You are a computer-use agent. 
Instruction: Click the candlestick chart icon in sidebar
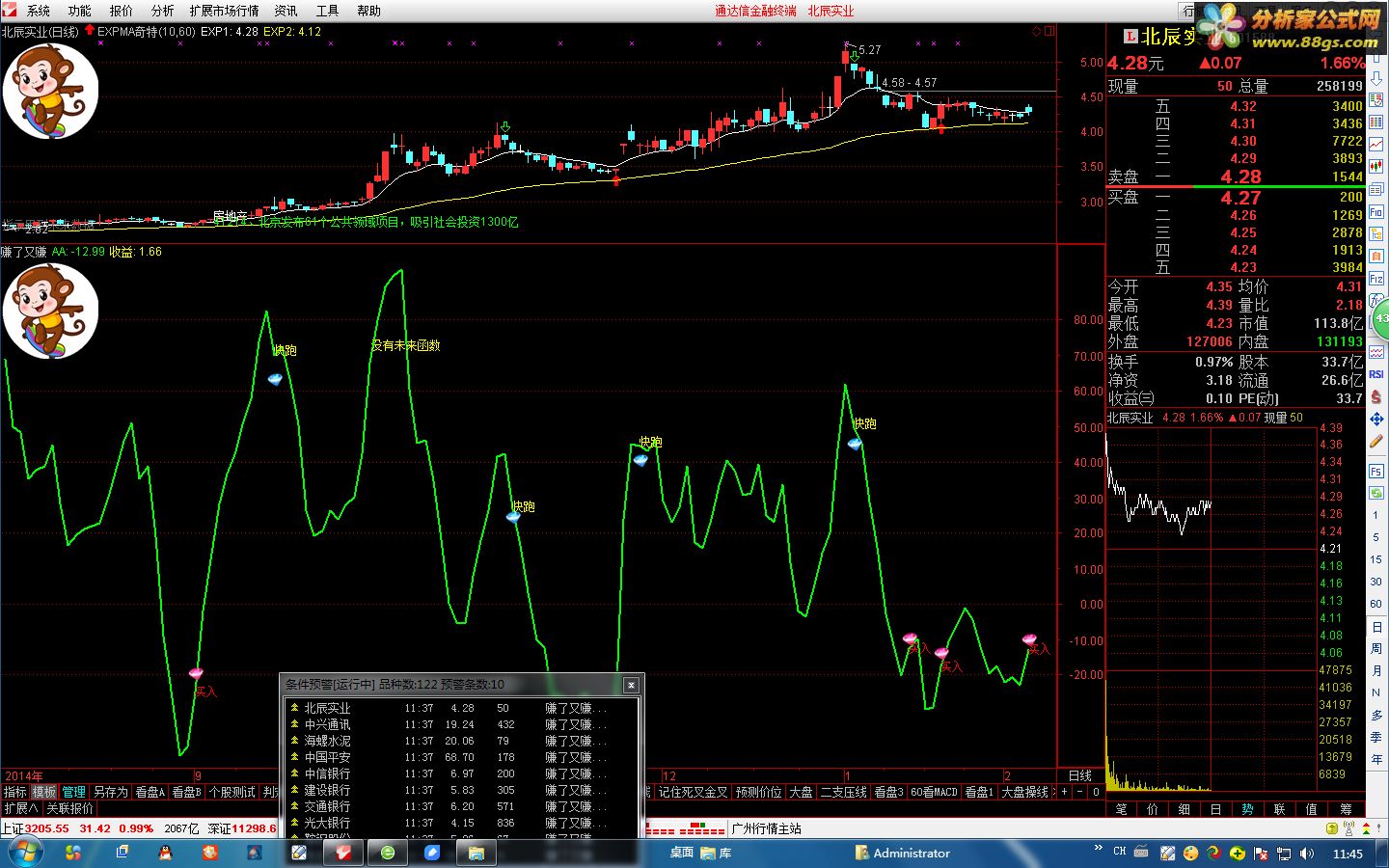click(1376, 165)
